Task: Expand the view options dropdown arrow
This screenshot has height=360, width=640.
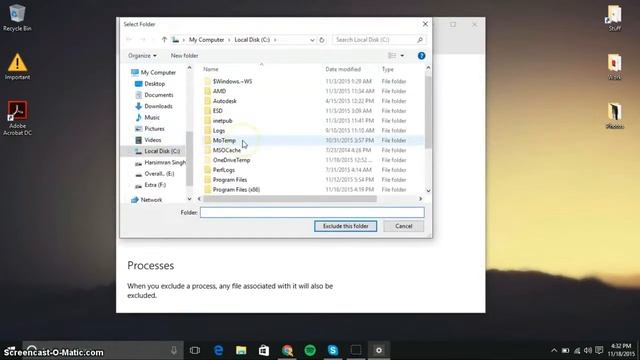Action: 402,56
